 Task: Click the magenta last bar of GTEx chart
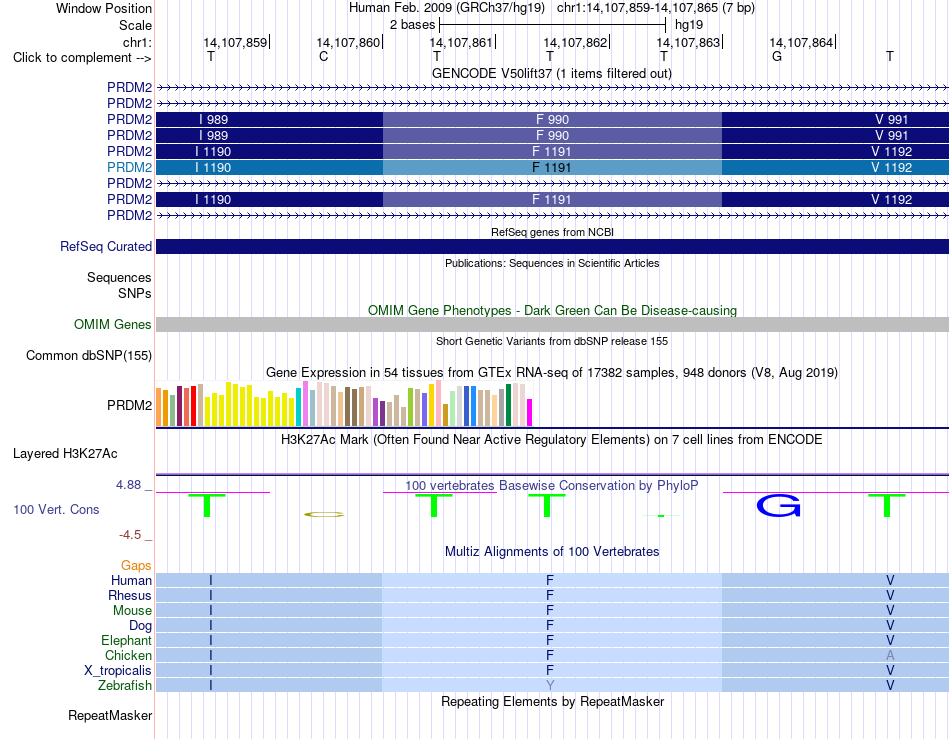coord(530,413)
